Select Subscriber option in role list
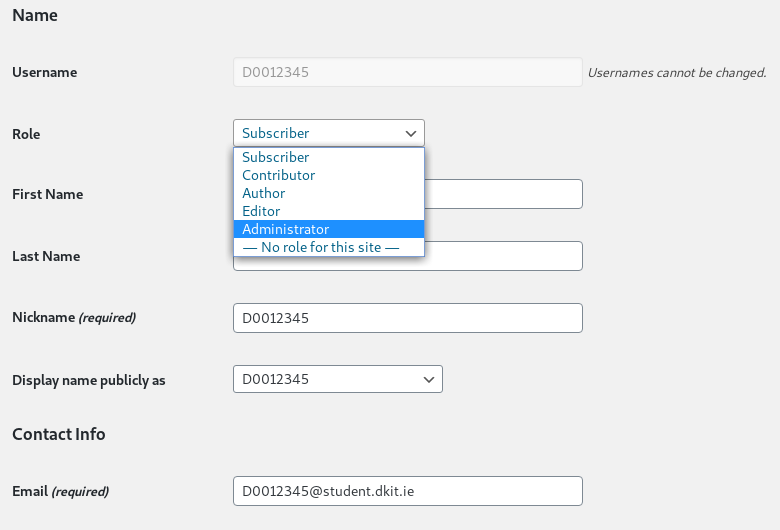The height and width of the screenshot is (530, 780). pyautogui.click(x=328, y=157)
